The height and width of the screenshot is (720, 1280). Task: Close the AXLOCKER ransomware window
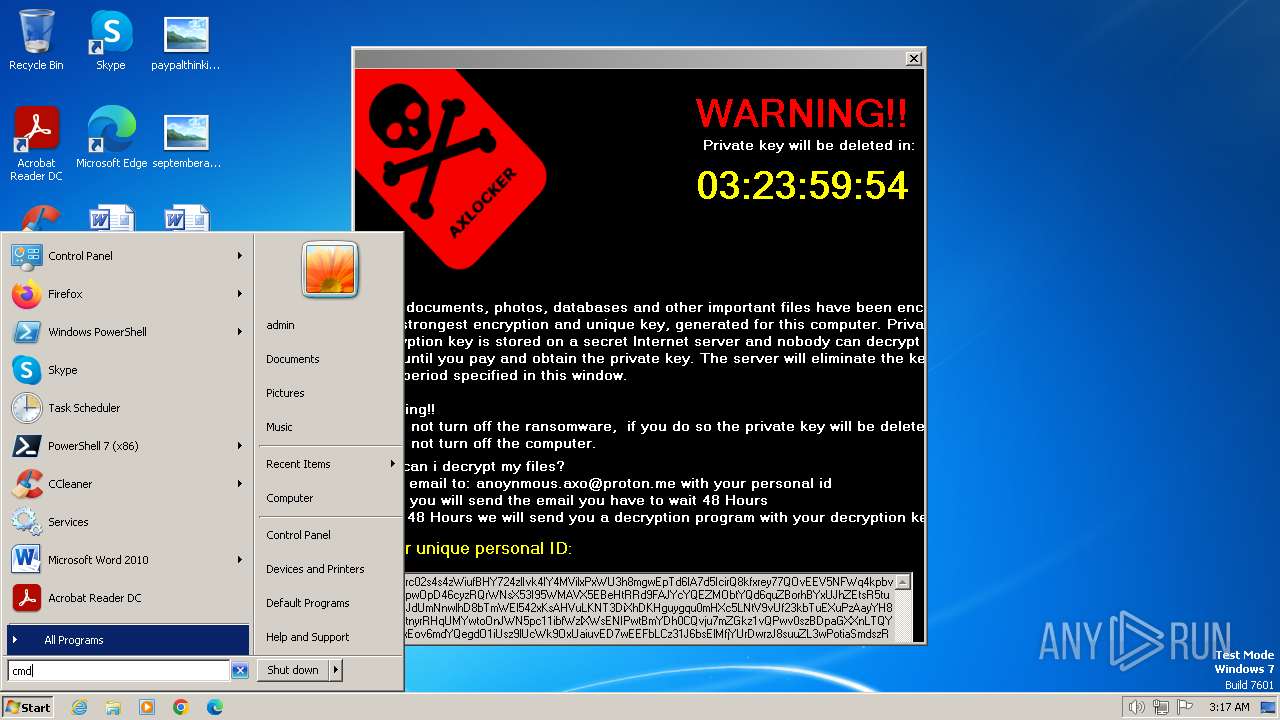(x=913, y=59)
